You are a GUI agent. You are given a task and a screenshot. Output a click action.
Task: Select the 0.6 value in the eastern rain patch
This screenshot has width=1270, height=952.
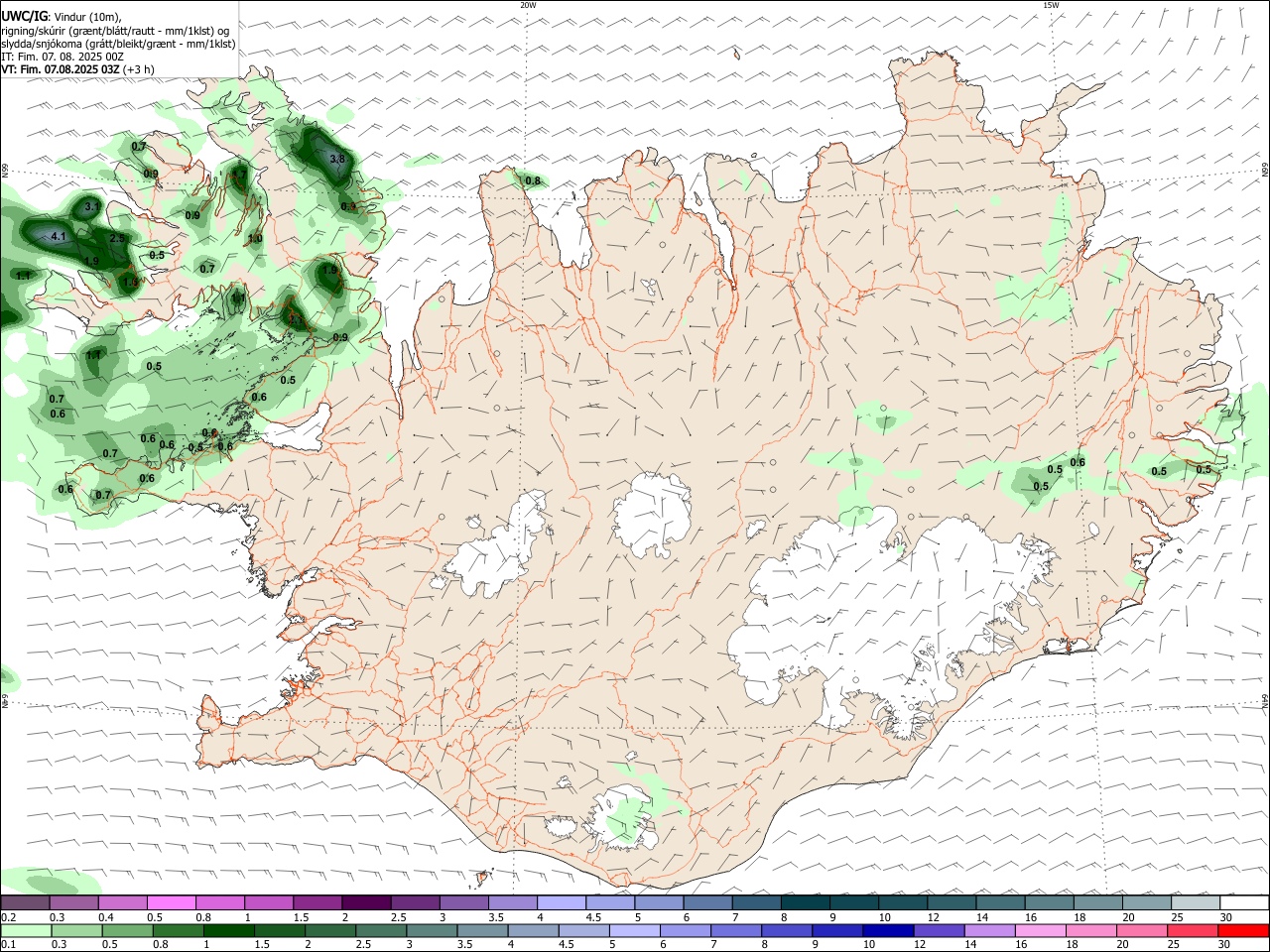click(1078, 462)
